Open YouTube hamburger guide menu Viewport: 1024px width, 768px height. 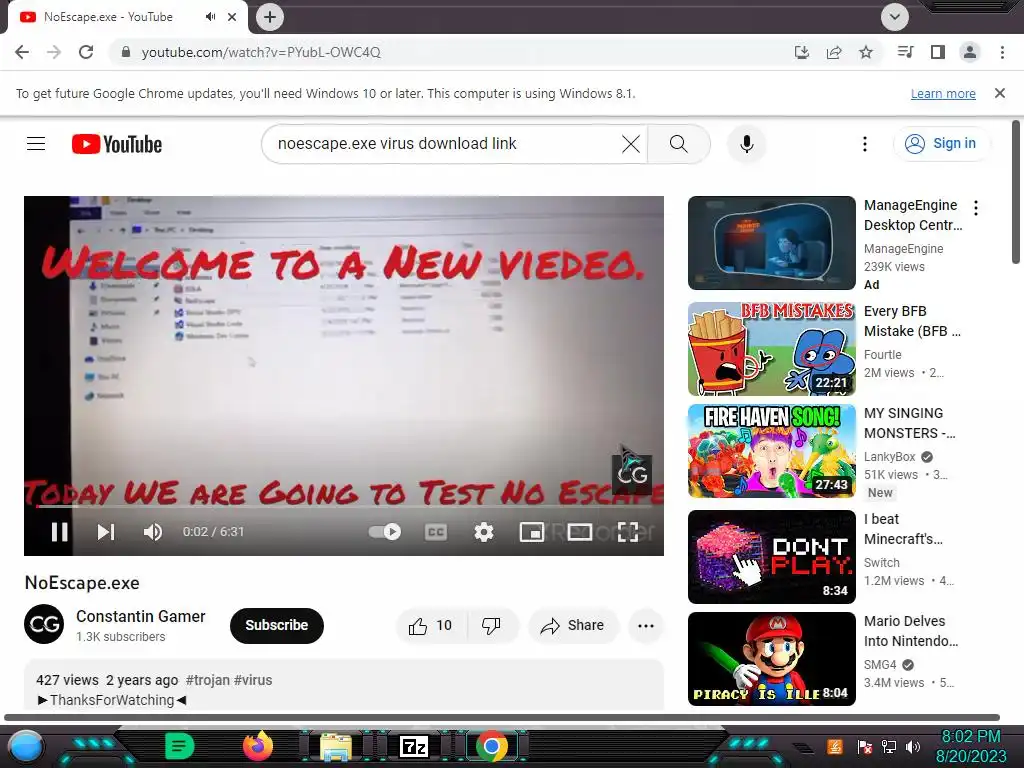(36, 144)
